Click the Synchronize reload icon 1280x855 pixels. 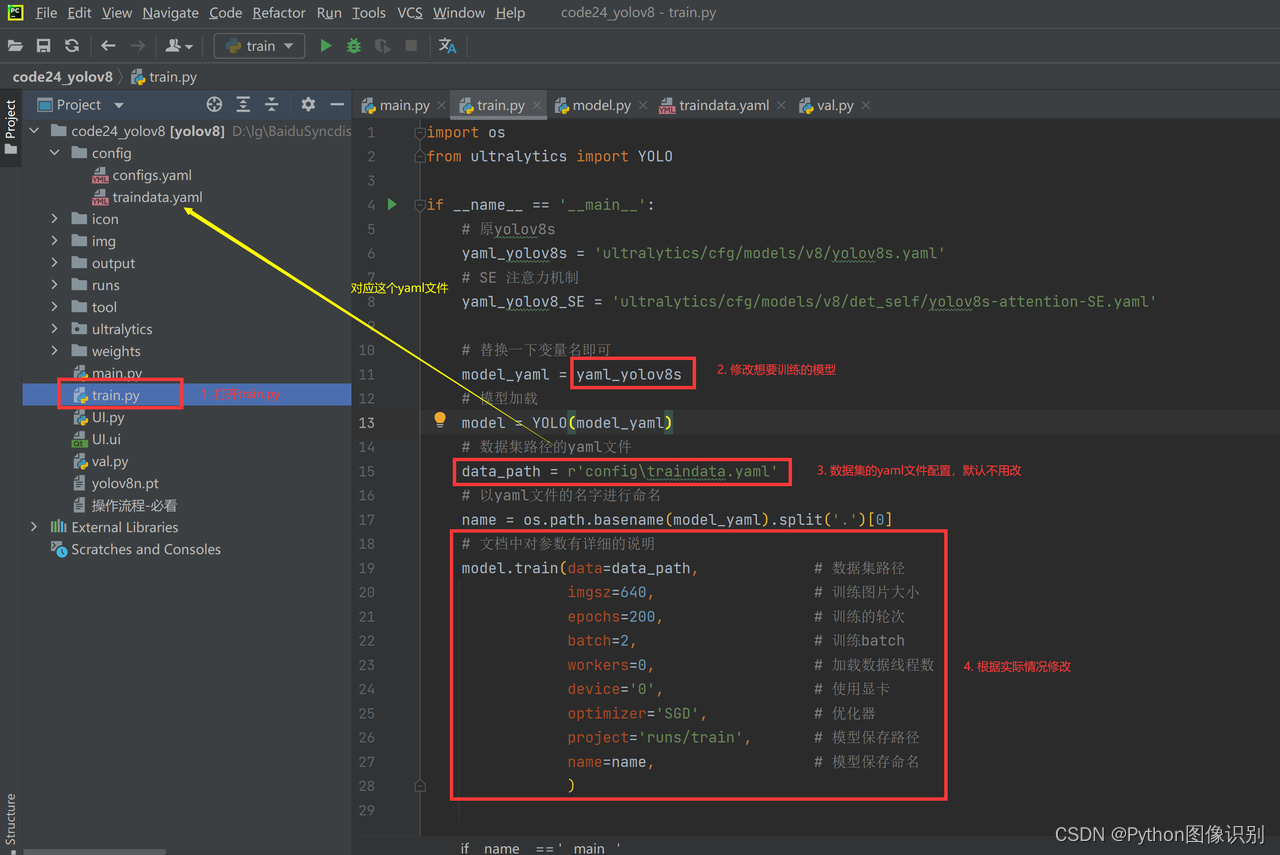tap(71, 46)
